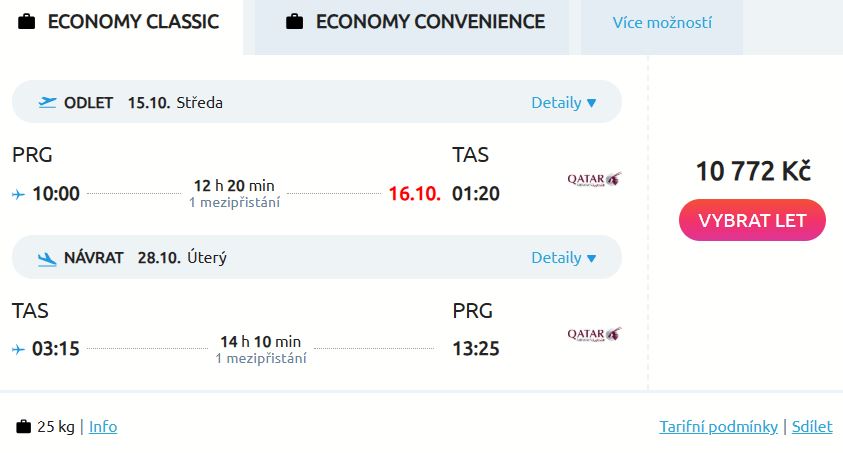Open the Tarifní podmínky link

click(718, 427)
